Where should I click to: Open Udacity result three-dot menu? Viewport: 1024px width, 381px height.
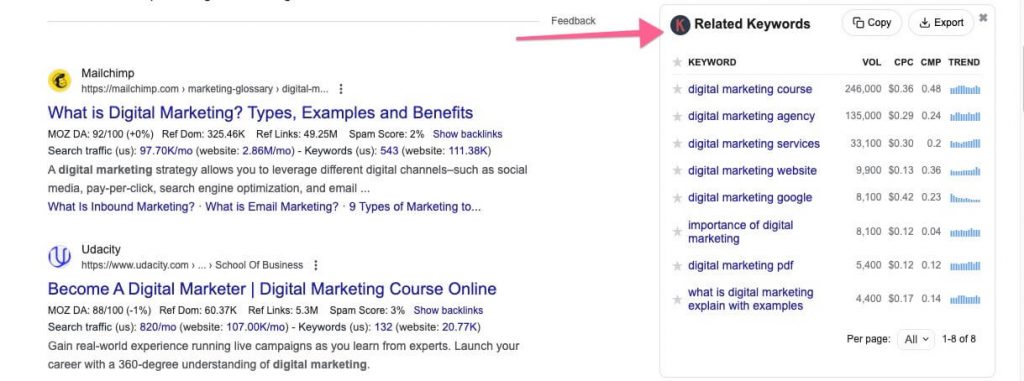[315, 265]
